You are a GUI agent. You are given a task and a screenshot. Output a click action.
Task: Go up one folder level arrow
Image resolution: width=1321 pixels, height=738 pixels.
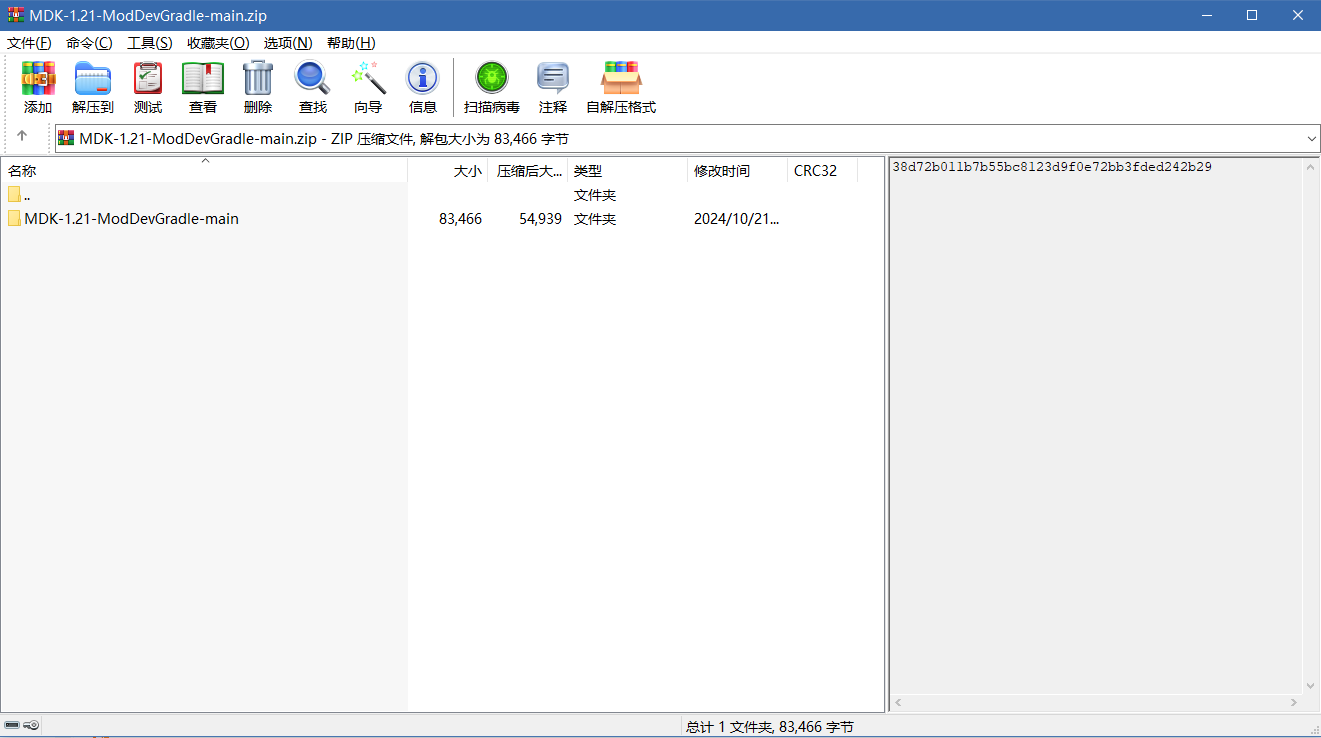coord(22,137)
